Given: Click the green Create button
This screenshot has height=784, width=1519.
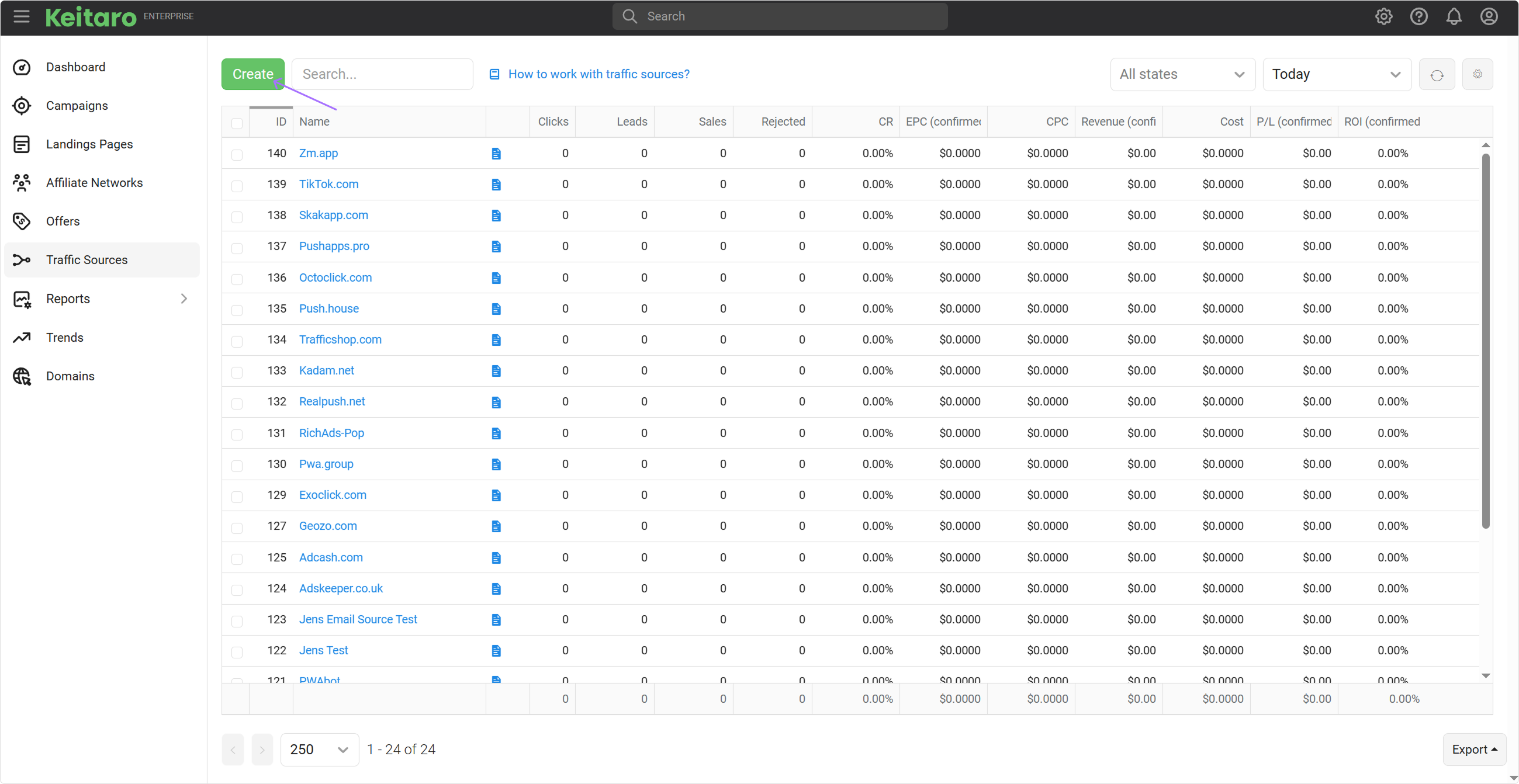Looking at the screenshot, I should pos(253,74).
